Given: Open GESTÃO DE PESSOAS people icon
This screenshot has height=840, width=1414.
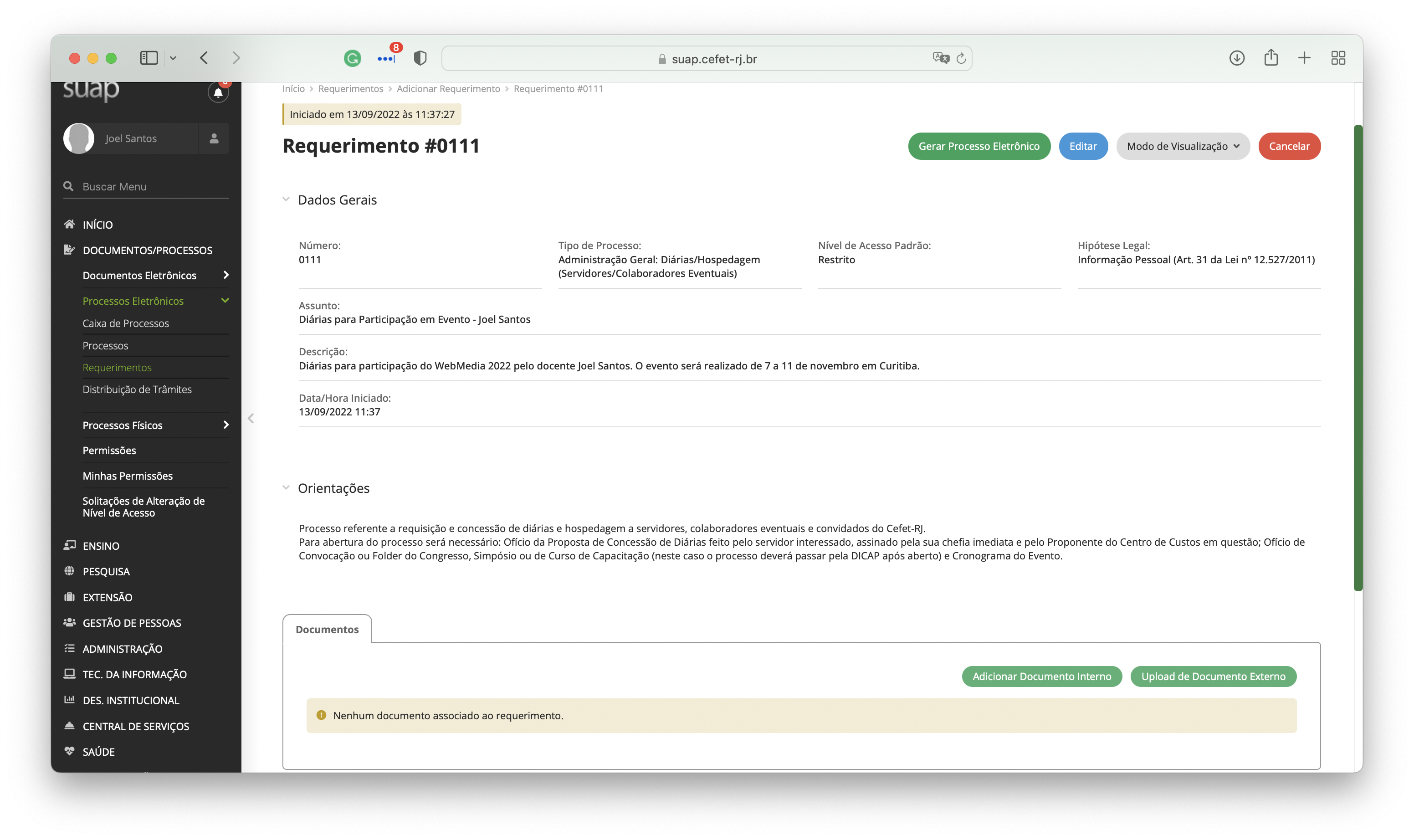Looking at the screenshot, I should pyautogui.click(x=69, y=623).
